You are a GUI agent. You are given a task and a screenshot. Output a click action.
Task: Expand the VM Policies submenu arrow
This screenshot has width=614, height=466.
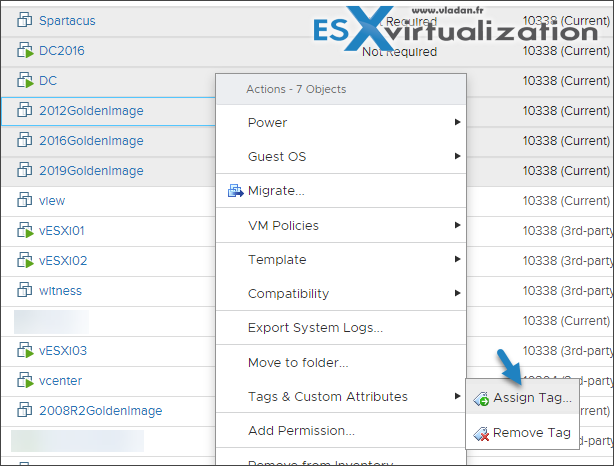457,225
